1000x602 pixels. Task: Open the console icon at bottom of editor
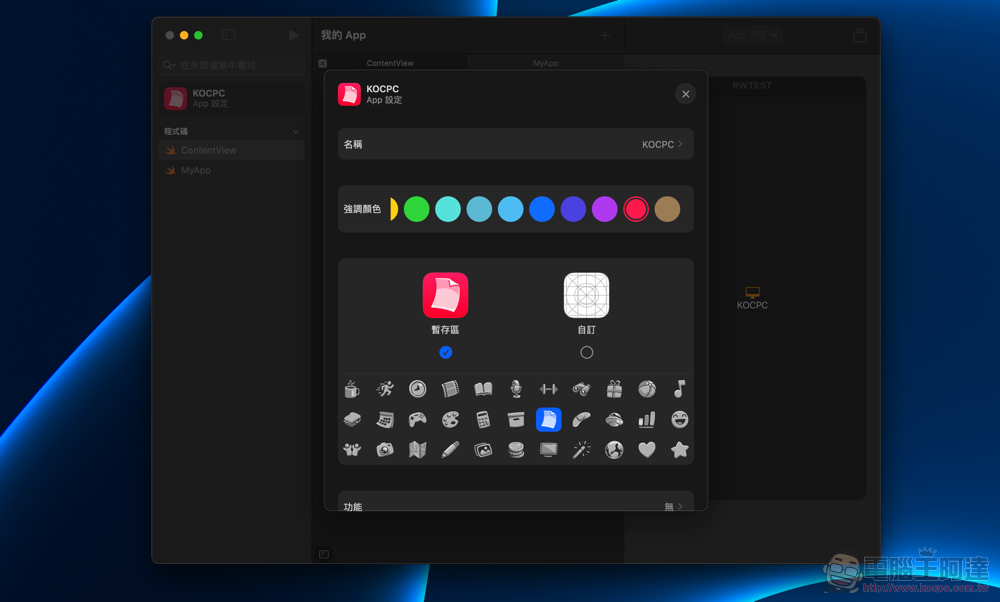click(x=324, y=554)
